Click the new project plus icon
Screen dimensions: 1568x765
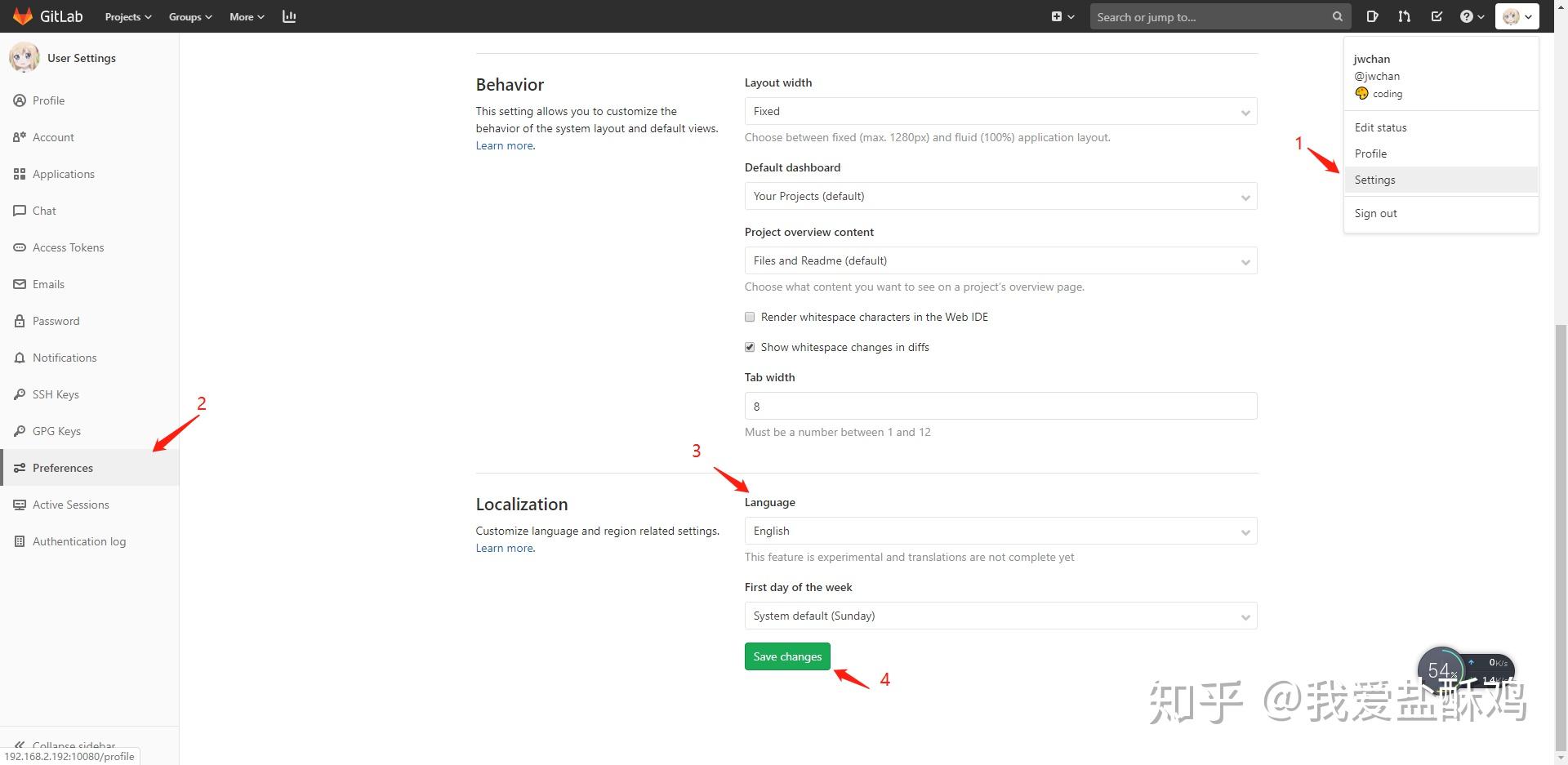(x=1056, y=16)
